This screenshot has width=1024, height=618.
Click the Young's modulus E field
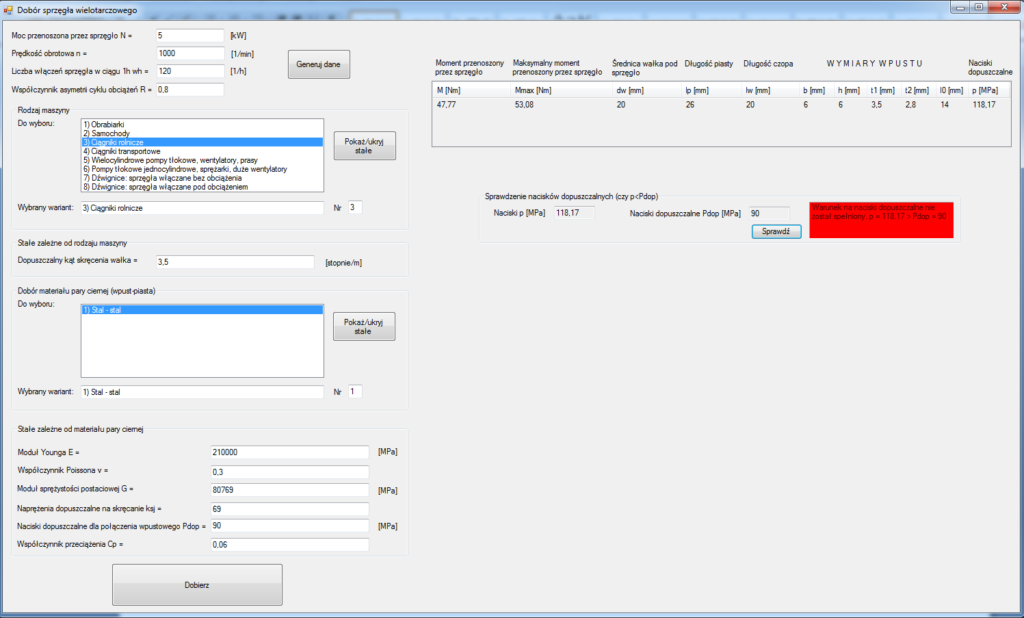(x=290, y=452)
